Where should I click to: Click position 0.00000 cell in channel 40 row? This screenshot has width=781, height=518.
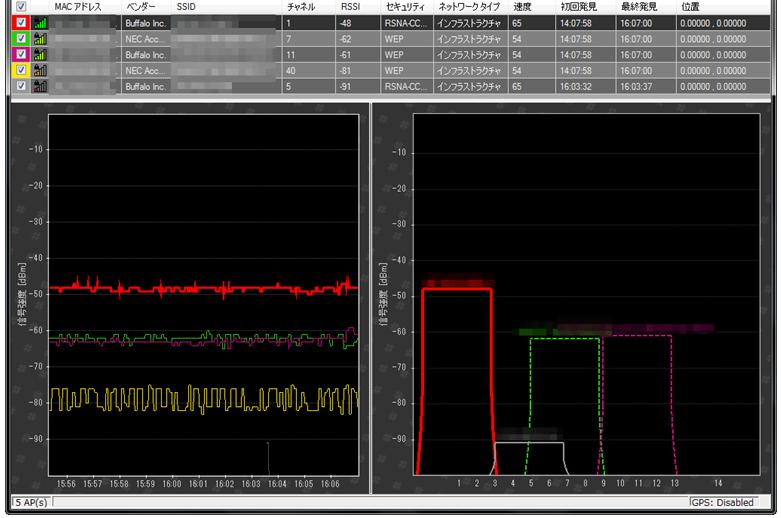(x=713, y=71)
